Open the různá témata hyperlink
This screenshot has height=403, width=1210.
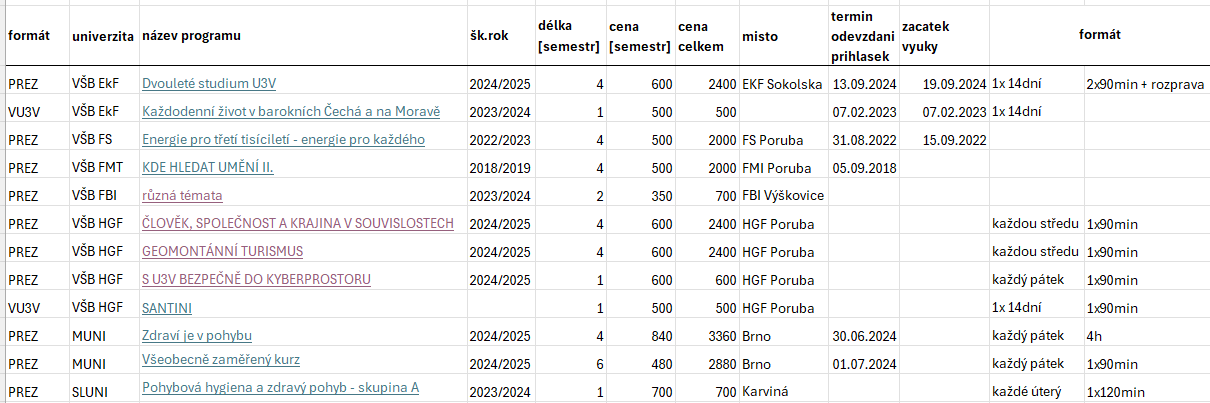click(x=182, y=196)
